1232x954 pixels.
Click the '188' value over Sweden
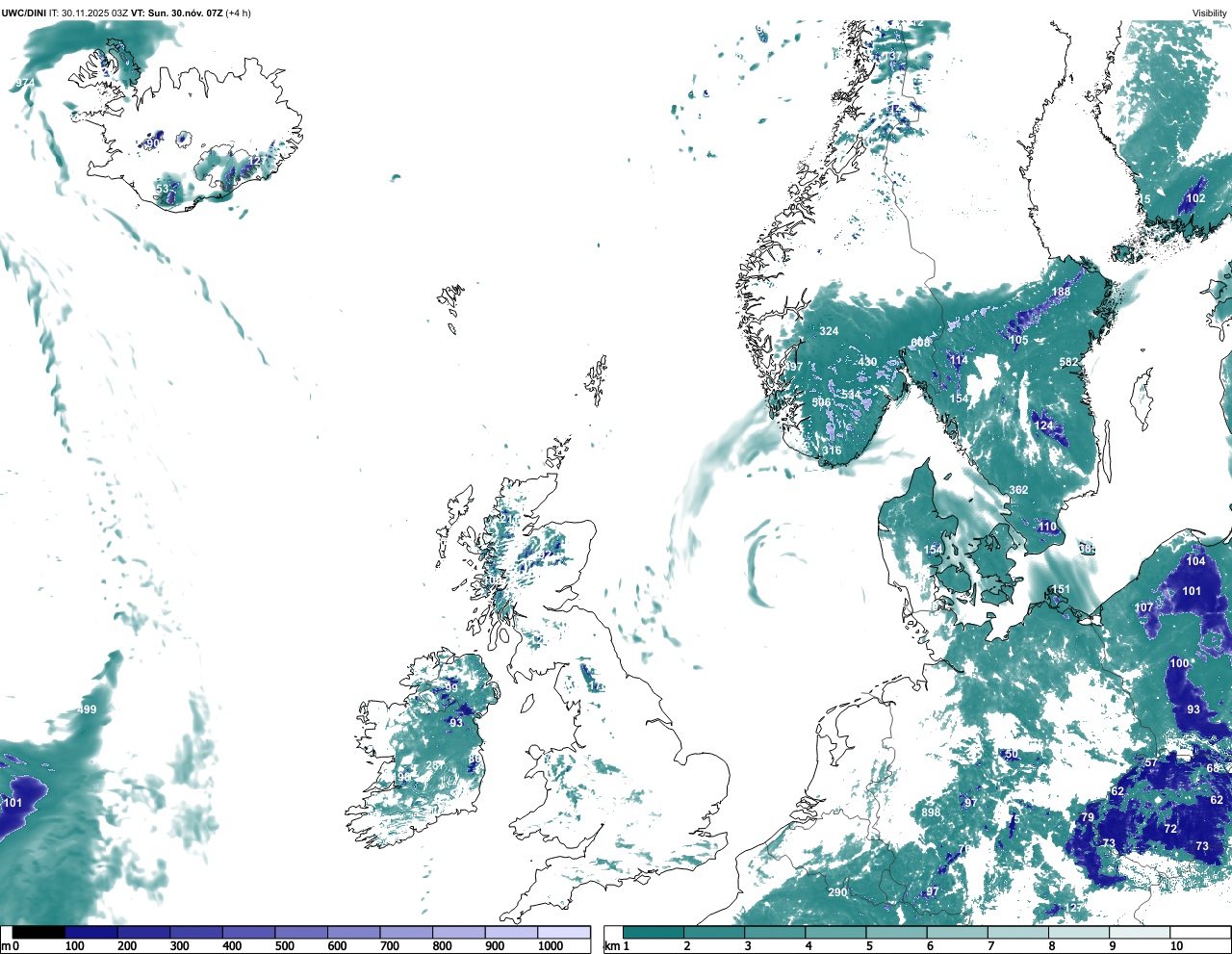point(1061,293)
